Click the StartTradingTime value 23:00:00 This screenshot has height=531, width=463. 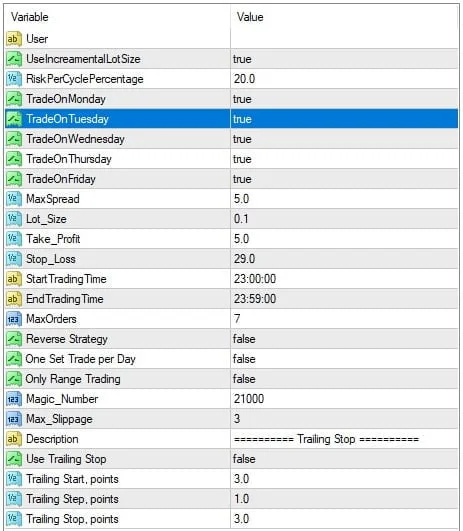pos(255,279)
